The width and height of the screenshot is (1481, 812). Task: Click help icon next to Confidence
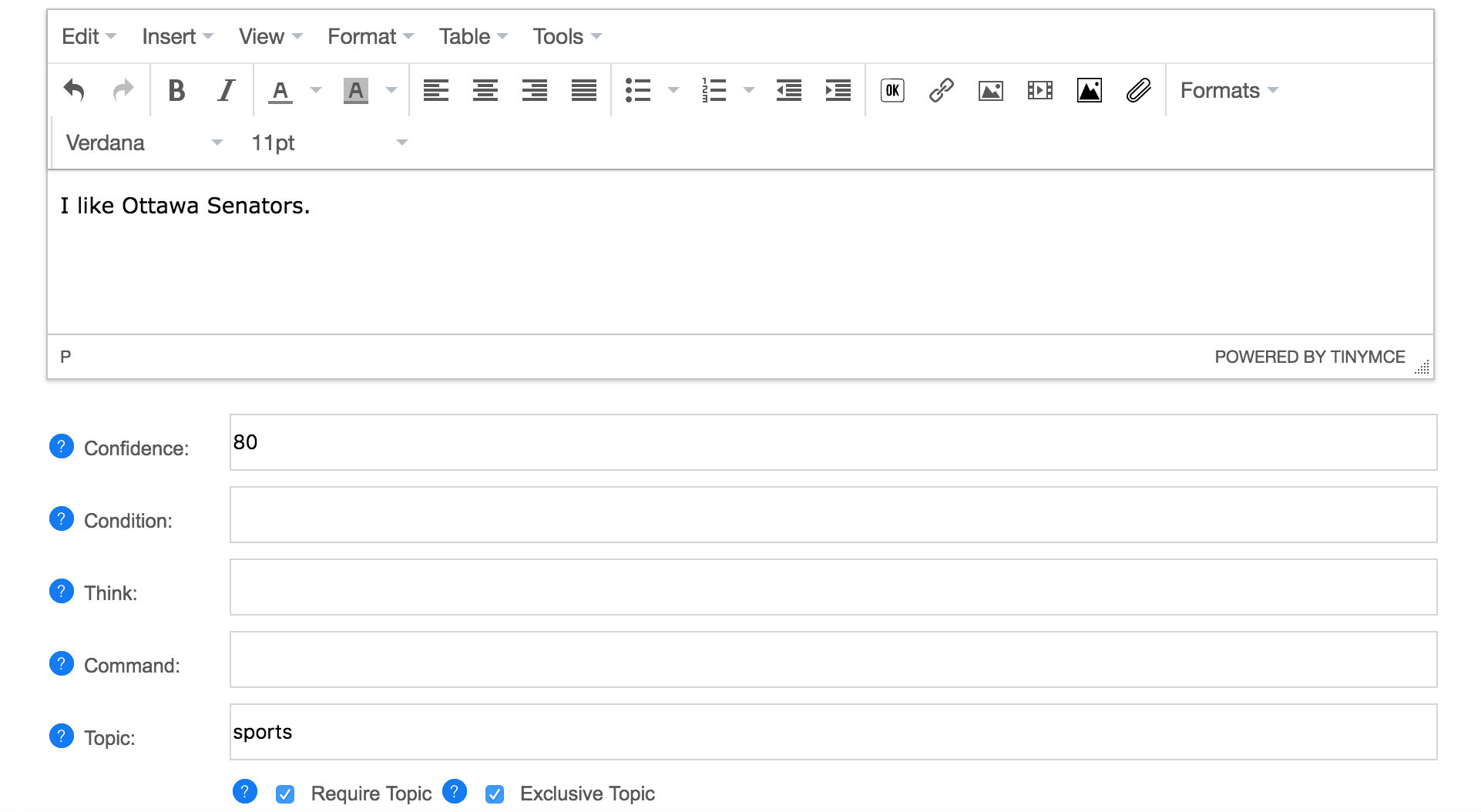coord(62,446)
